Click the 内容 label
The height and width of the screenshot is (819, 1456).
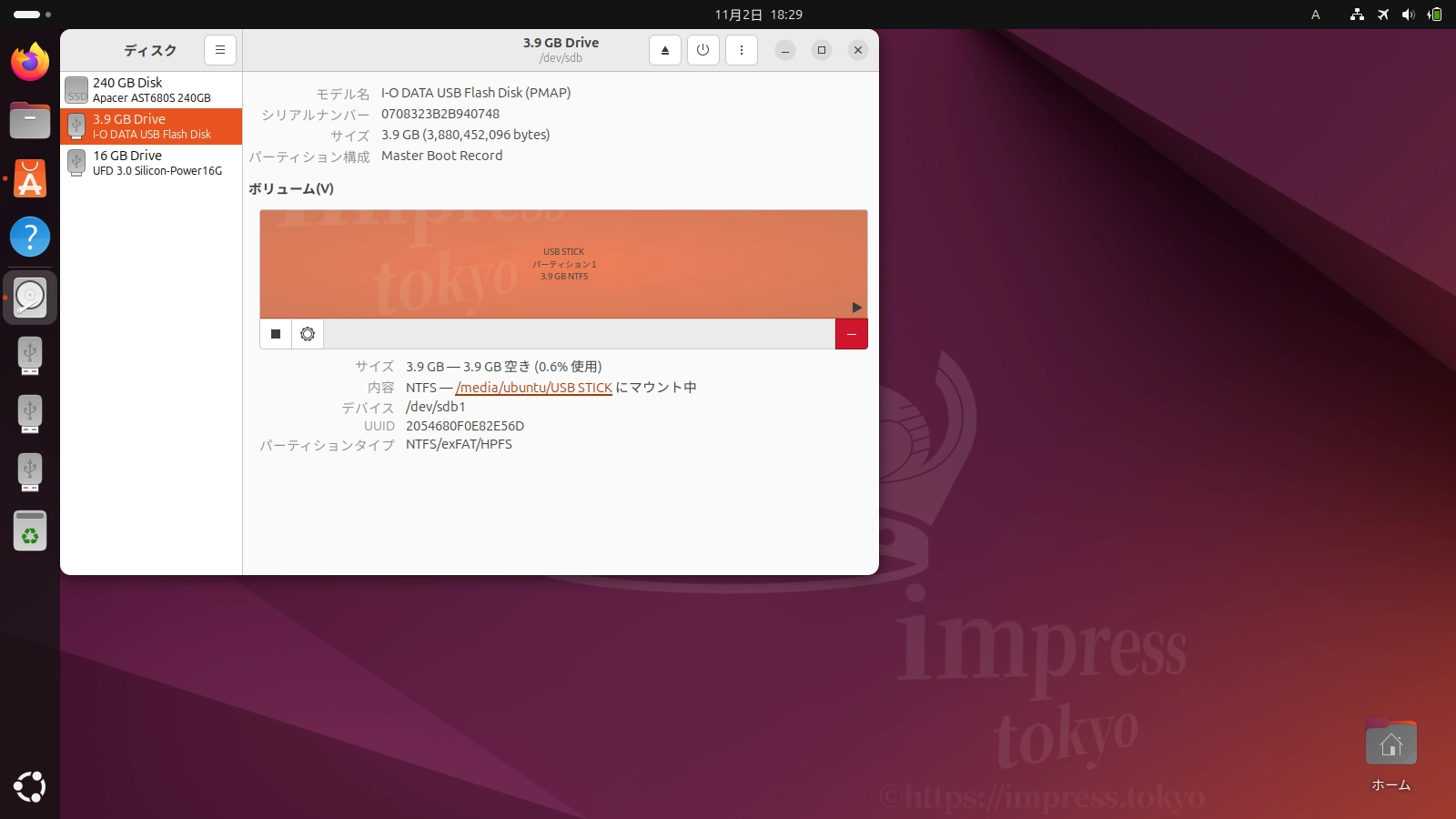pyautogui.click(x=381, y=388)
